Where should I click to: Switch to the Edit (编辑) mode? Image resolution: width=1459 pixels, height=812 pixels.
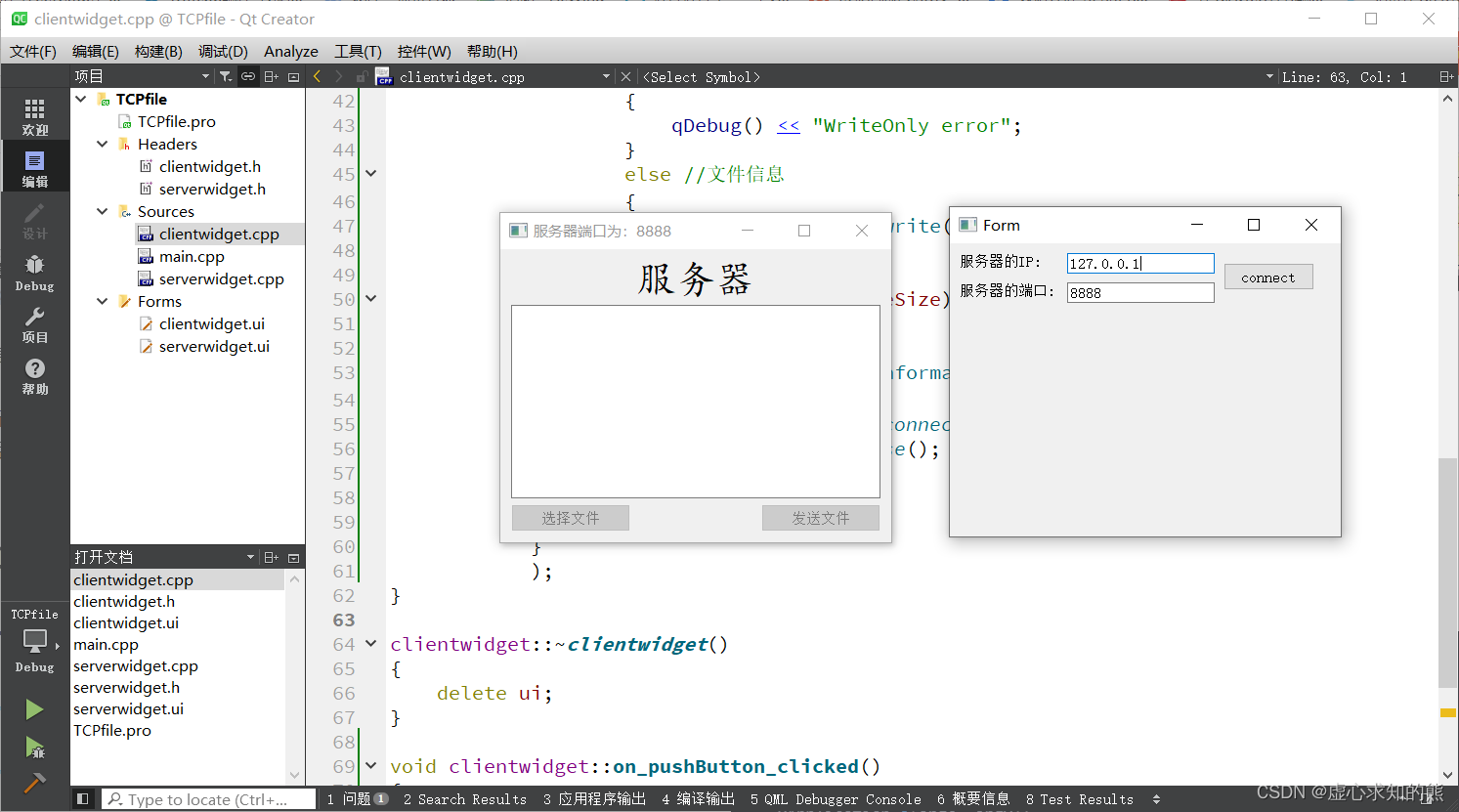[34, 168]
